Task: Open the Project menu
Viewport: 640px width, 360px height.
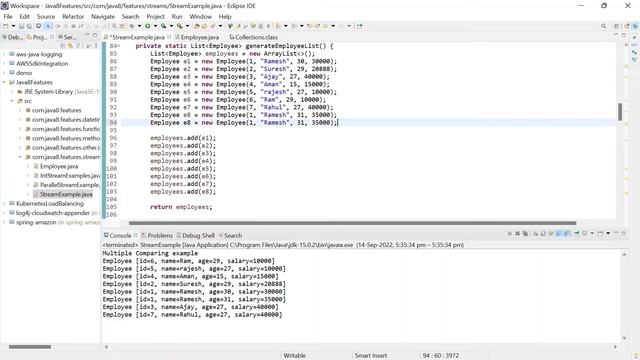Action: coord(155,16)
